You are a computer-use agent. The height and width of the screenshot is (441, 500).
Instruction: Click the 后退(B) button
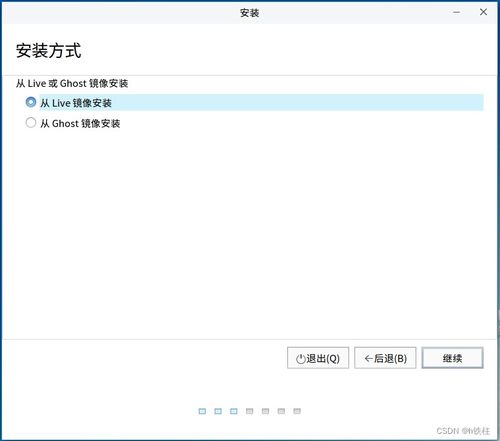tap(385, 358)
